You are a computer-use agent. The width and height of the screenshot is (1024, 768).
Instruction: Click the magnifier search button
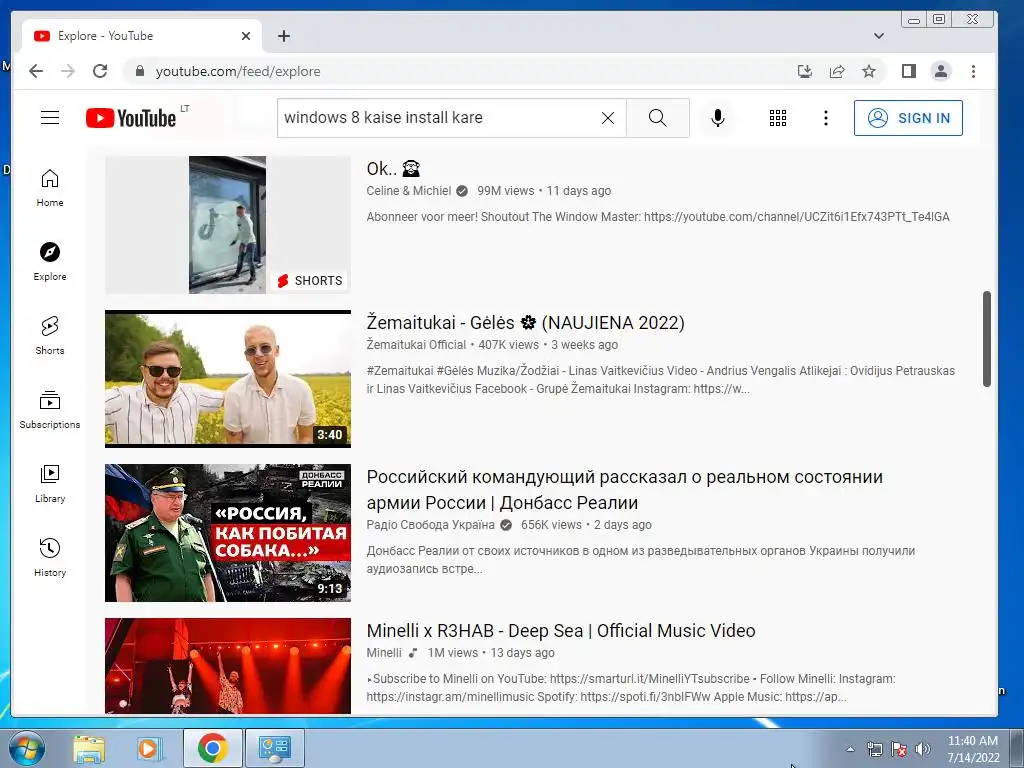658,118
